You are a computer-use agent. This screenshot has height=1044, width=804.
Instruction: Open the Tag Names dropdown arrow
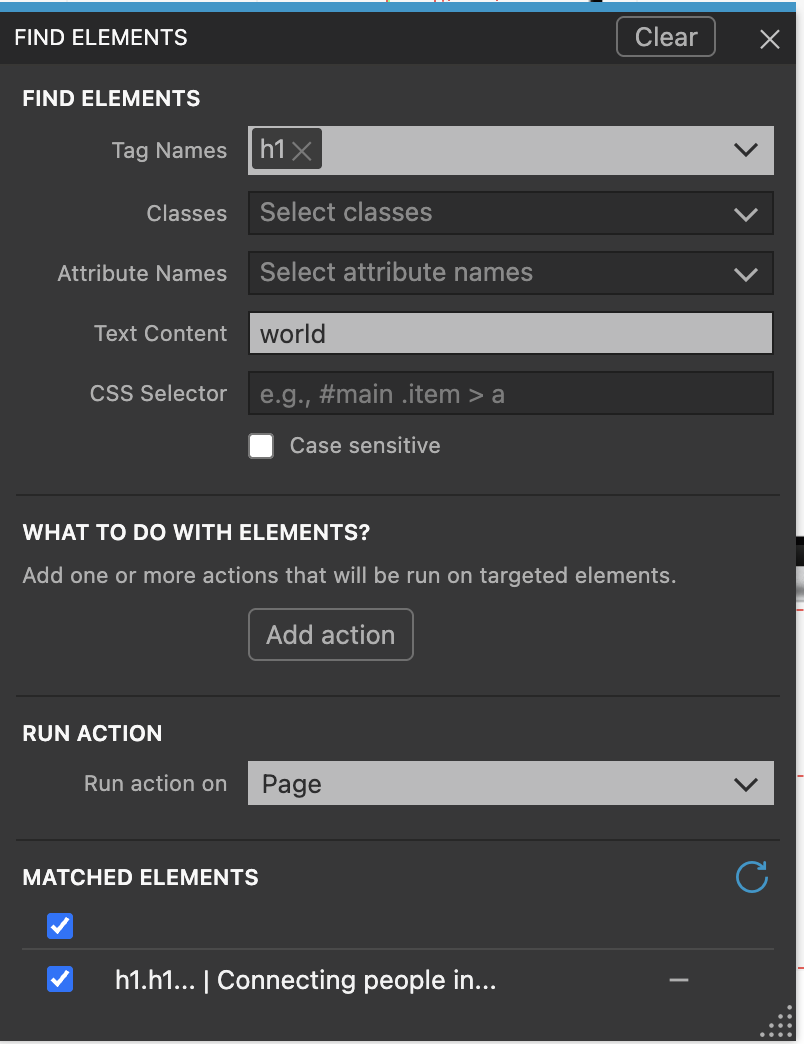coord(746,151)
